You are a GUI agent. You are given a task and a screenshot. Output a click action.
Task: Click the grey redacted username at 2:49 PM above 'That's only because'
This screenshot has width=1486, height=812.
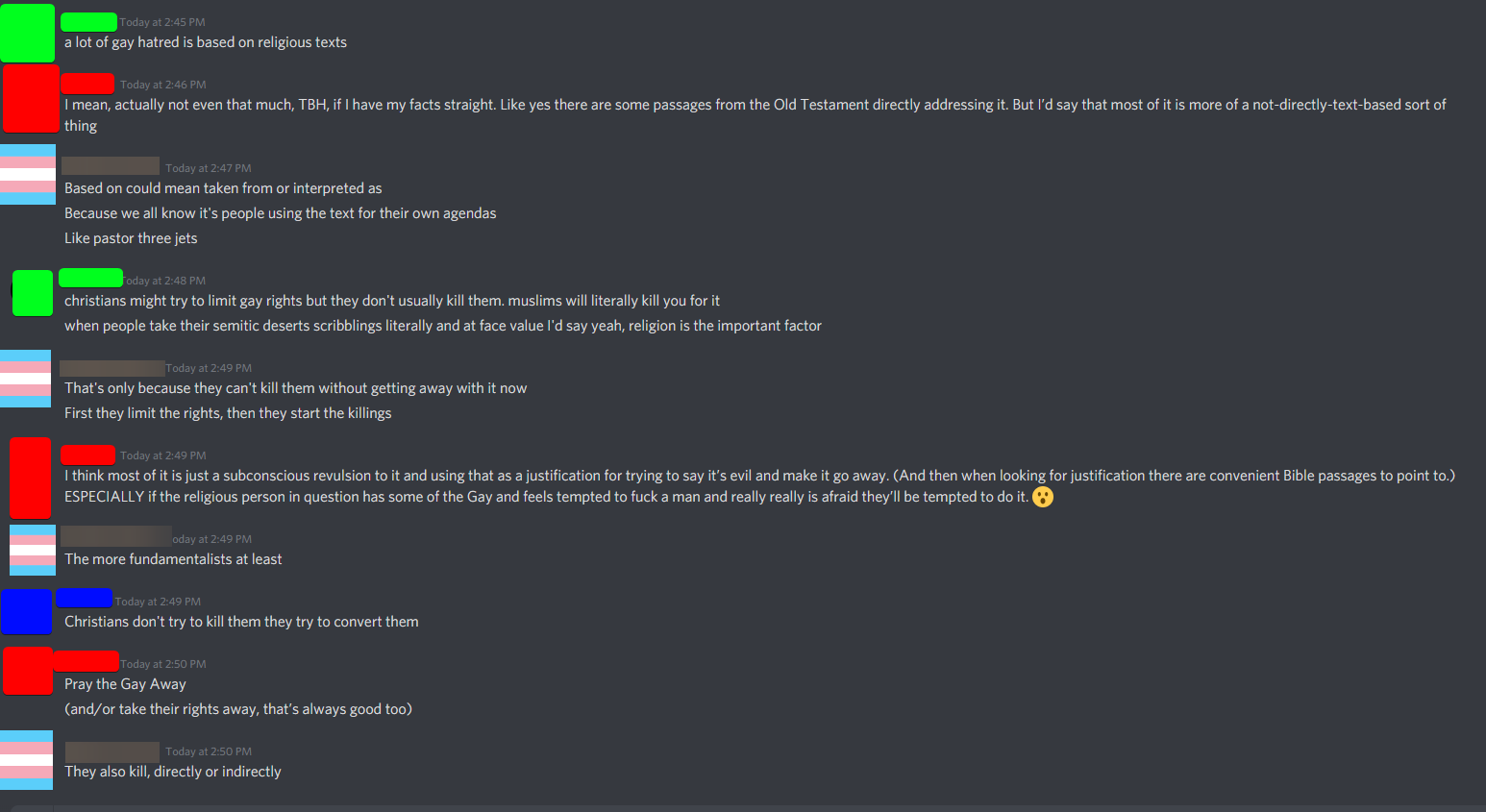(112, 368)
